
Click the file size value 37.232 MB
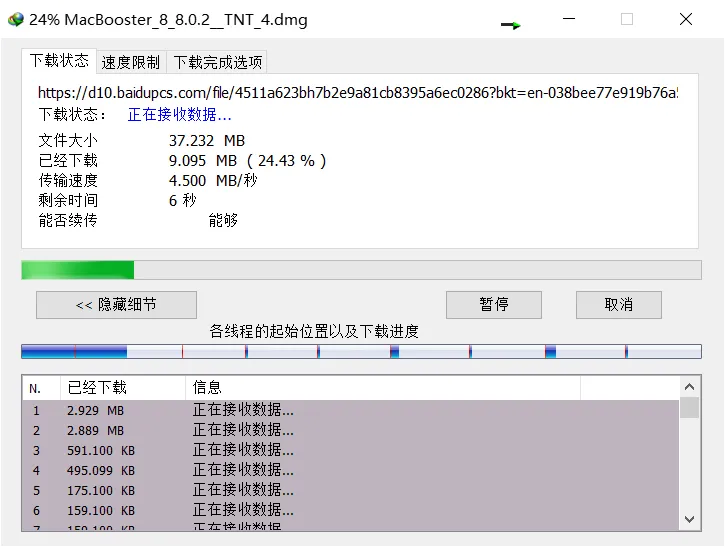[207, 141]
